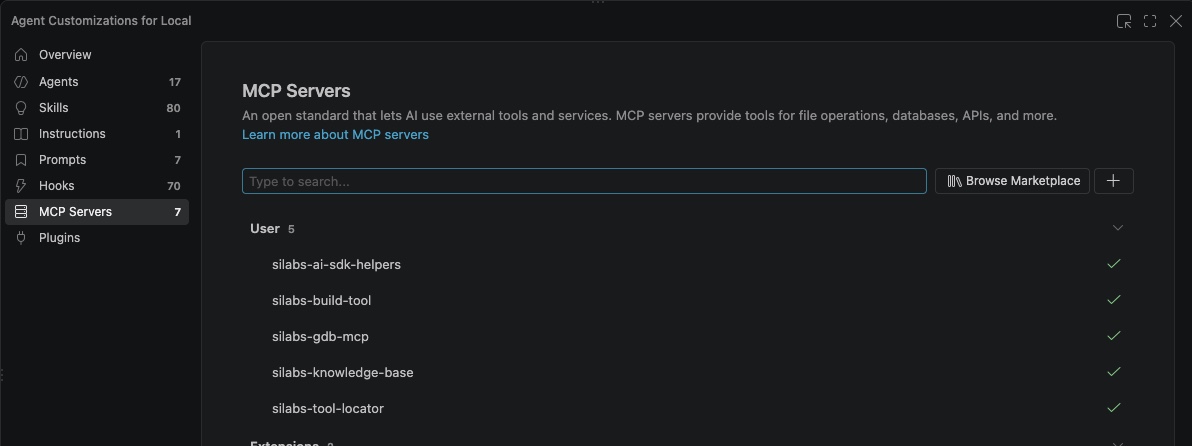Click the open-in-editor icon at top right
Viewport: 1192px width, 446px height.
pos(1124,21)
